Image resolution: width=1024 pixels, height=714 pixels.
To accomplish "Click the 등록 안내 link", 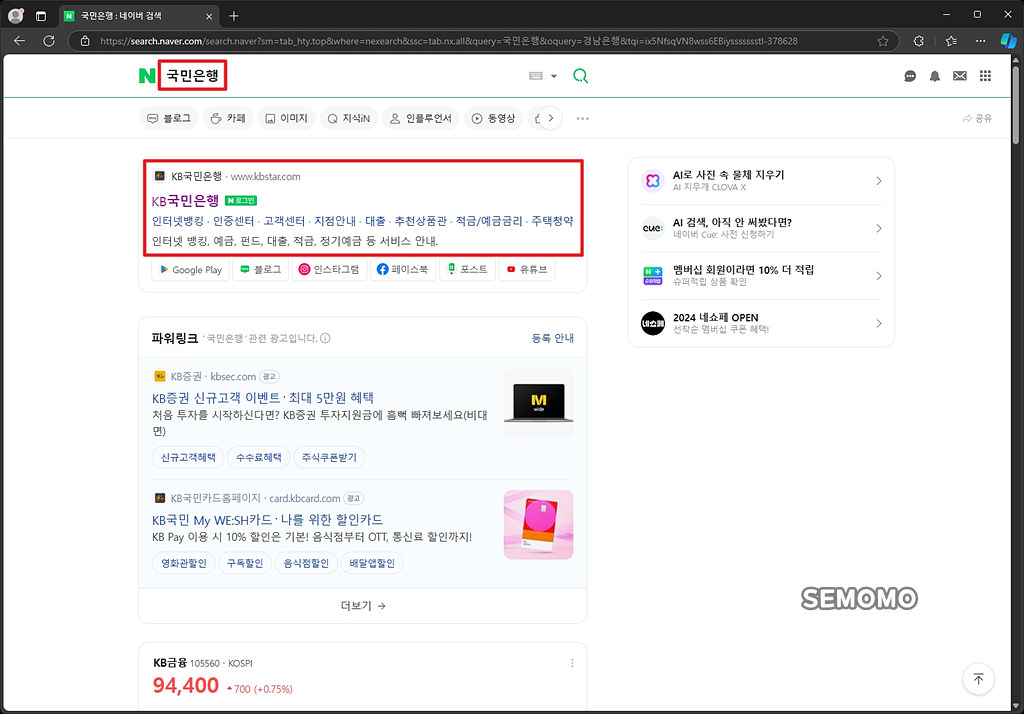I will coord(552,338).
